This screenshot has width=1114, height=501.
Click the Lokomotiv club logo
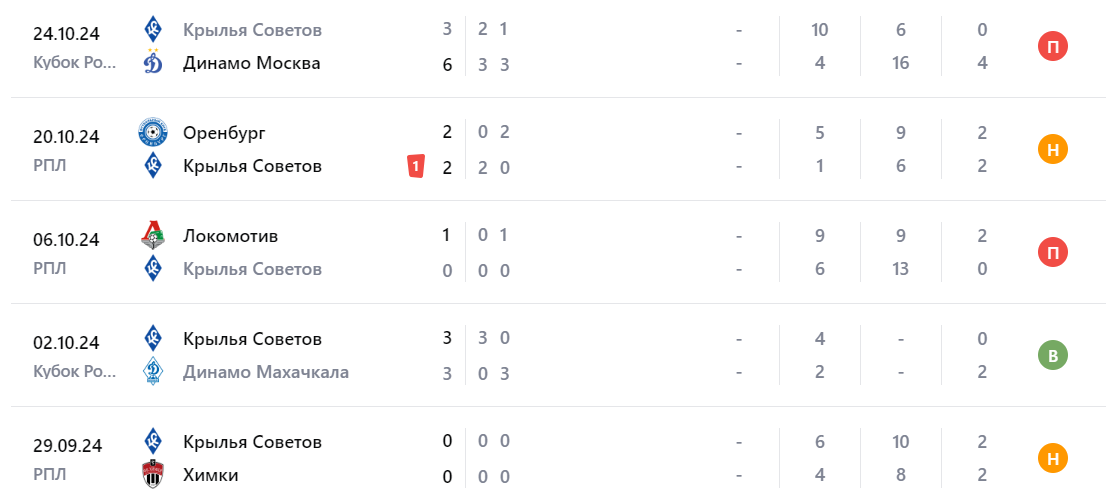pyautogui.click(x=153, y=236)
